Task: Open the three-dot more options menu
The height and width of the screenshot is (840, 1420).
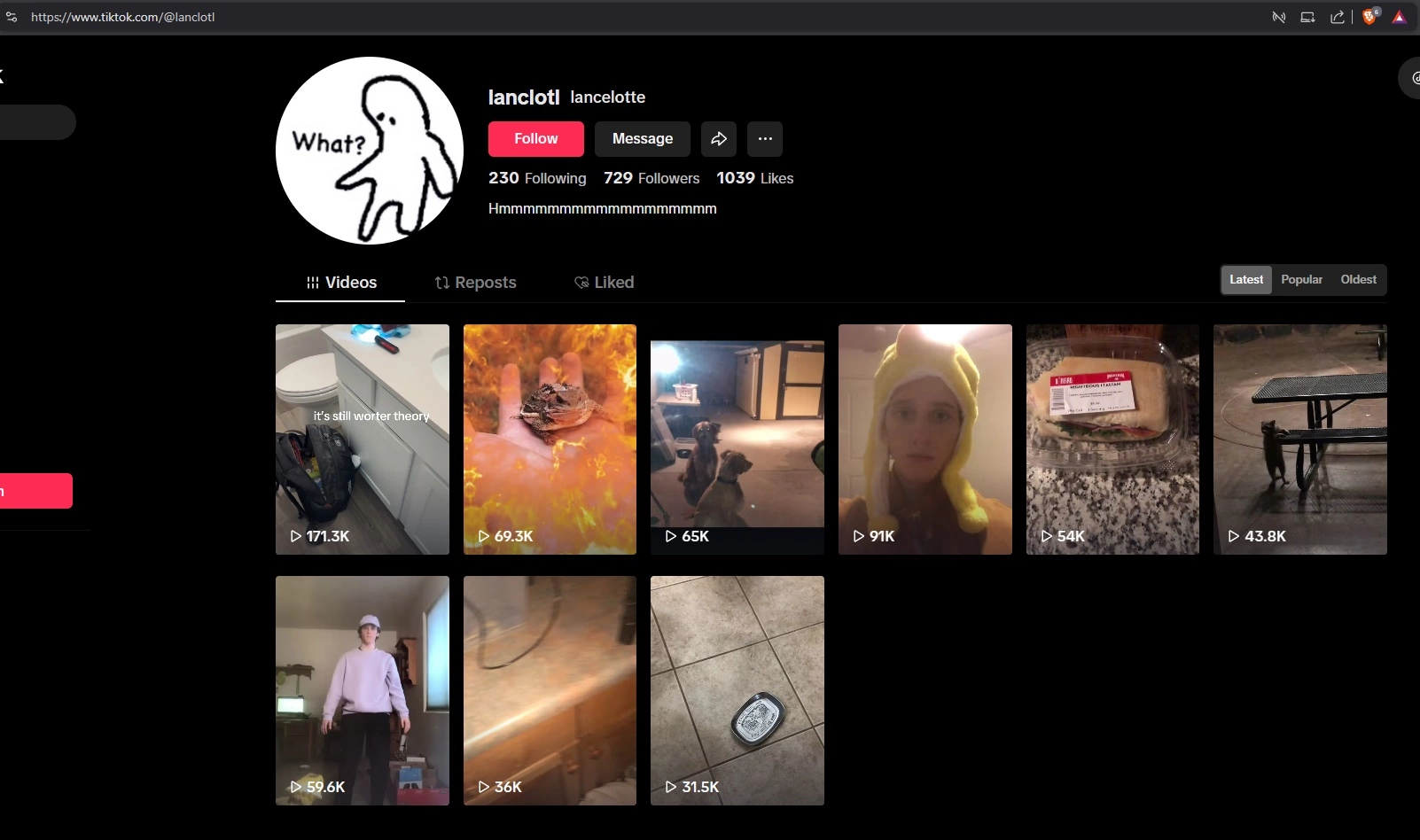Action: pyautogui.click(x=765, y=139)
